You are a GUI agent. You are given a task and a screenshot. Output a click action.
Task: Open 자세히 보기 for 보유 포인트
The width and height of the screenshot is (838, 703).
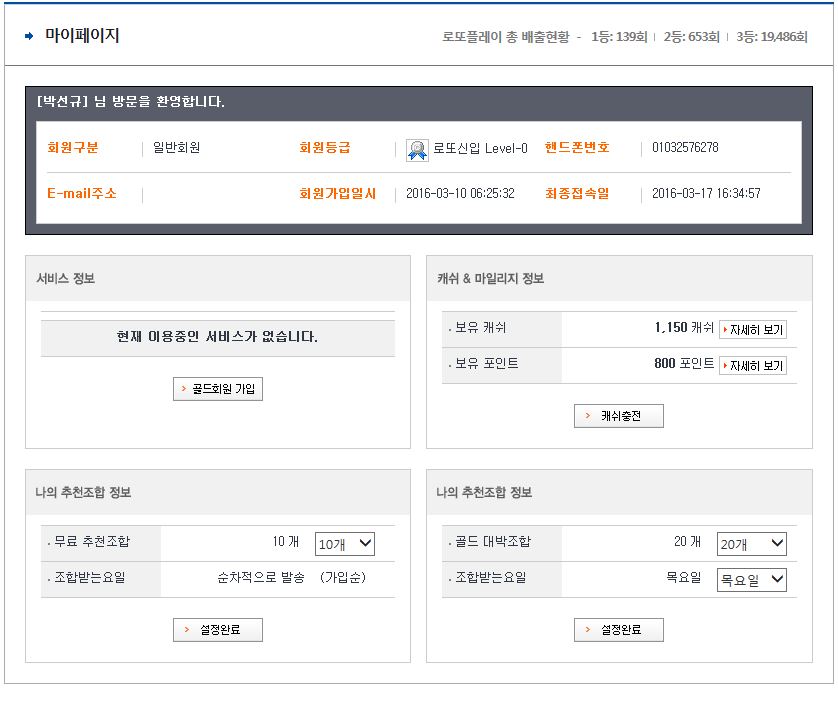click(752, 365)
